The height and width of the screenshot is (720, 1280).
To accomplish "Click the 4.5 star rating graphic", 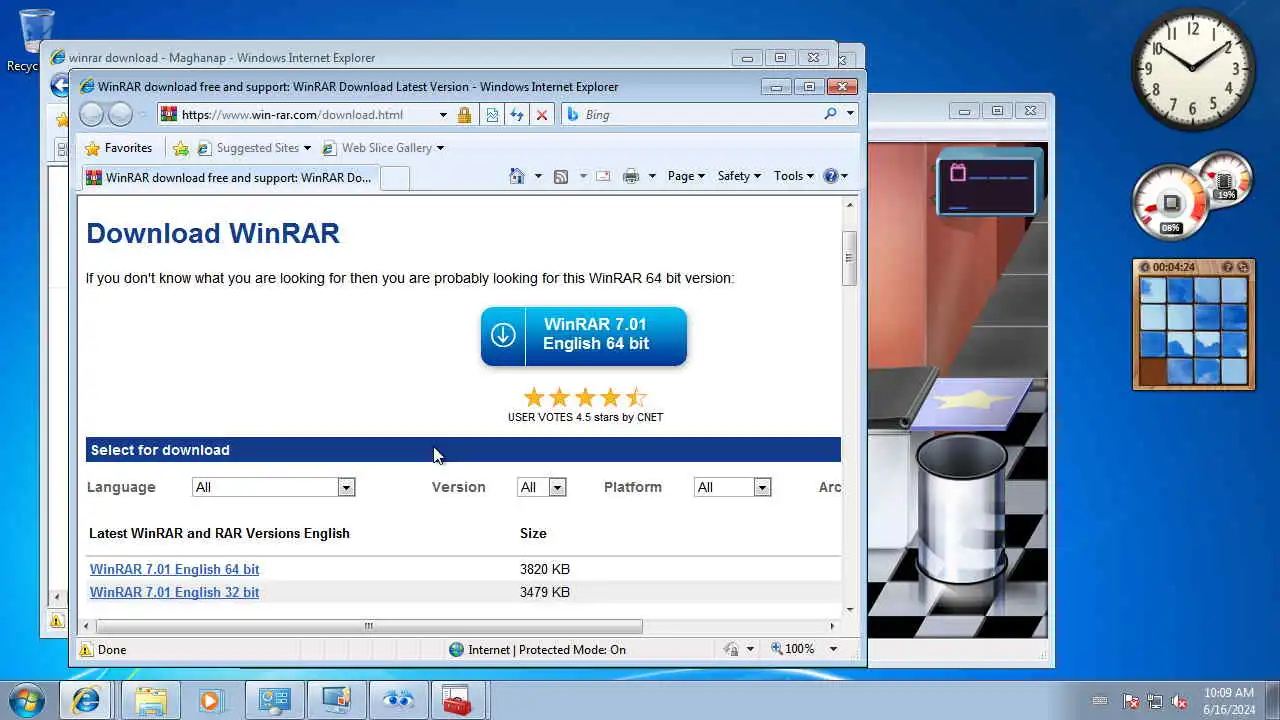I will click(586, 398).
